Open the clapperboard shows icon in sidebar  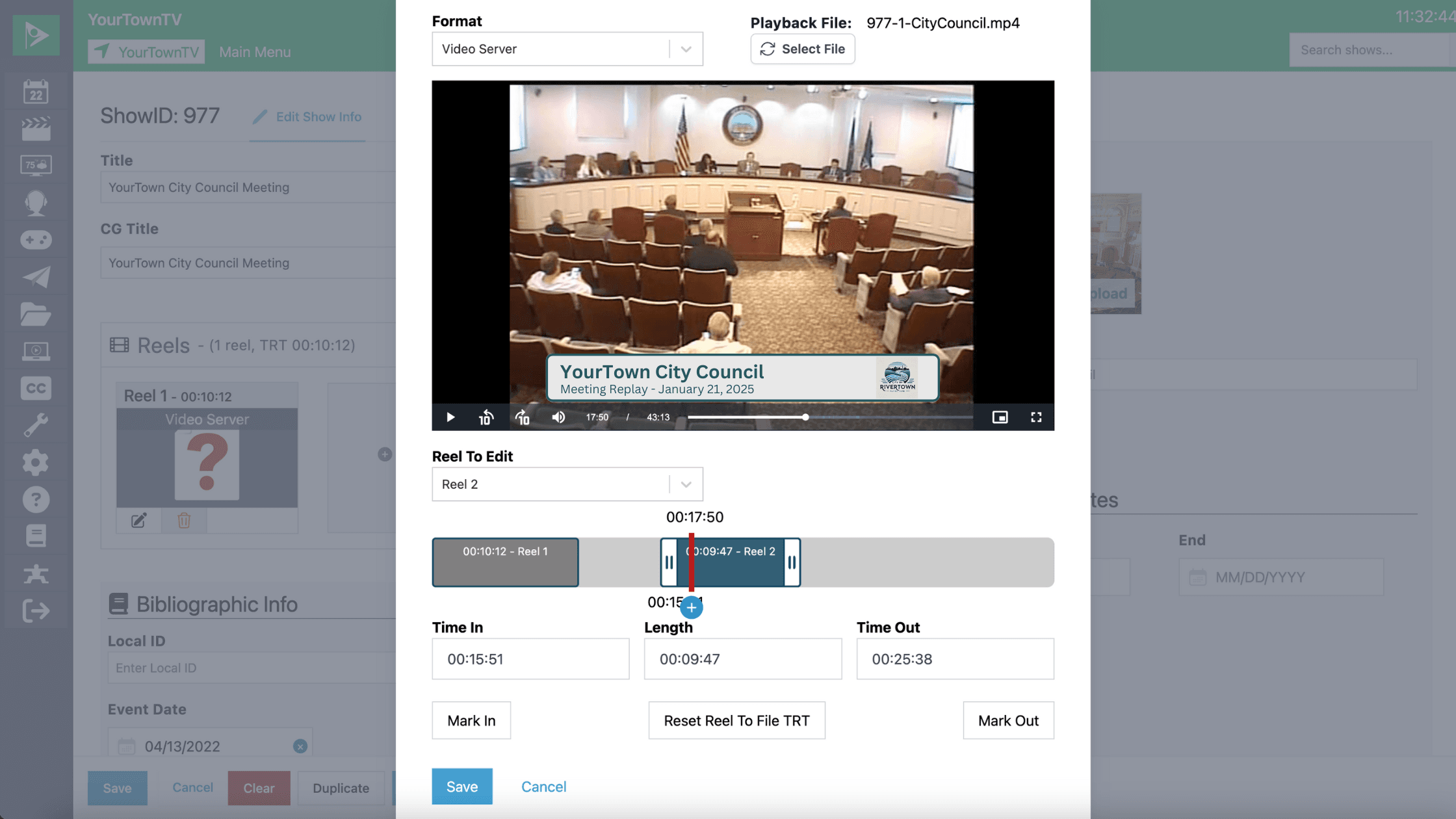coord(36,129)
